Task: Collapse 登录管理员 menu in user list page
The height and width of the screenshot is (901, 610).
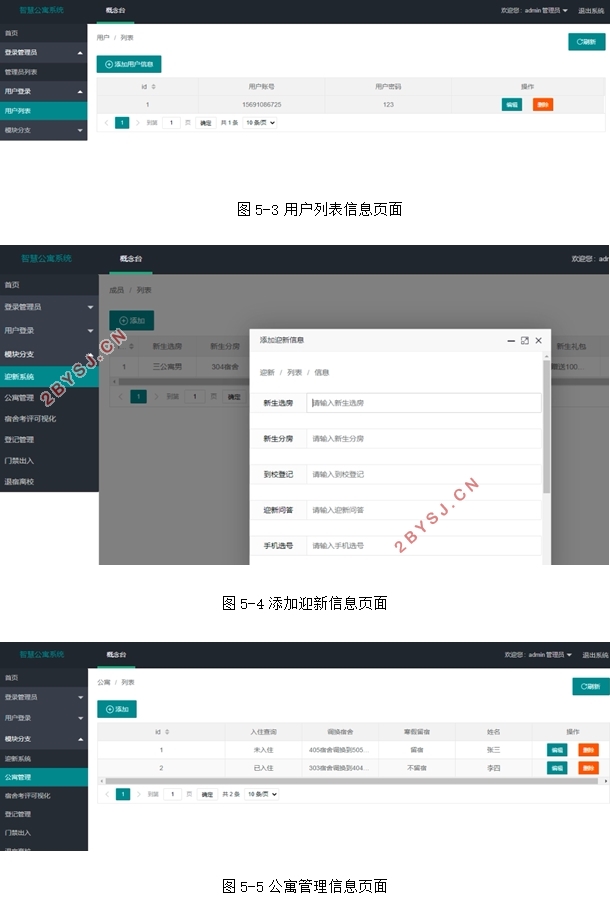Action: 44,52
